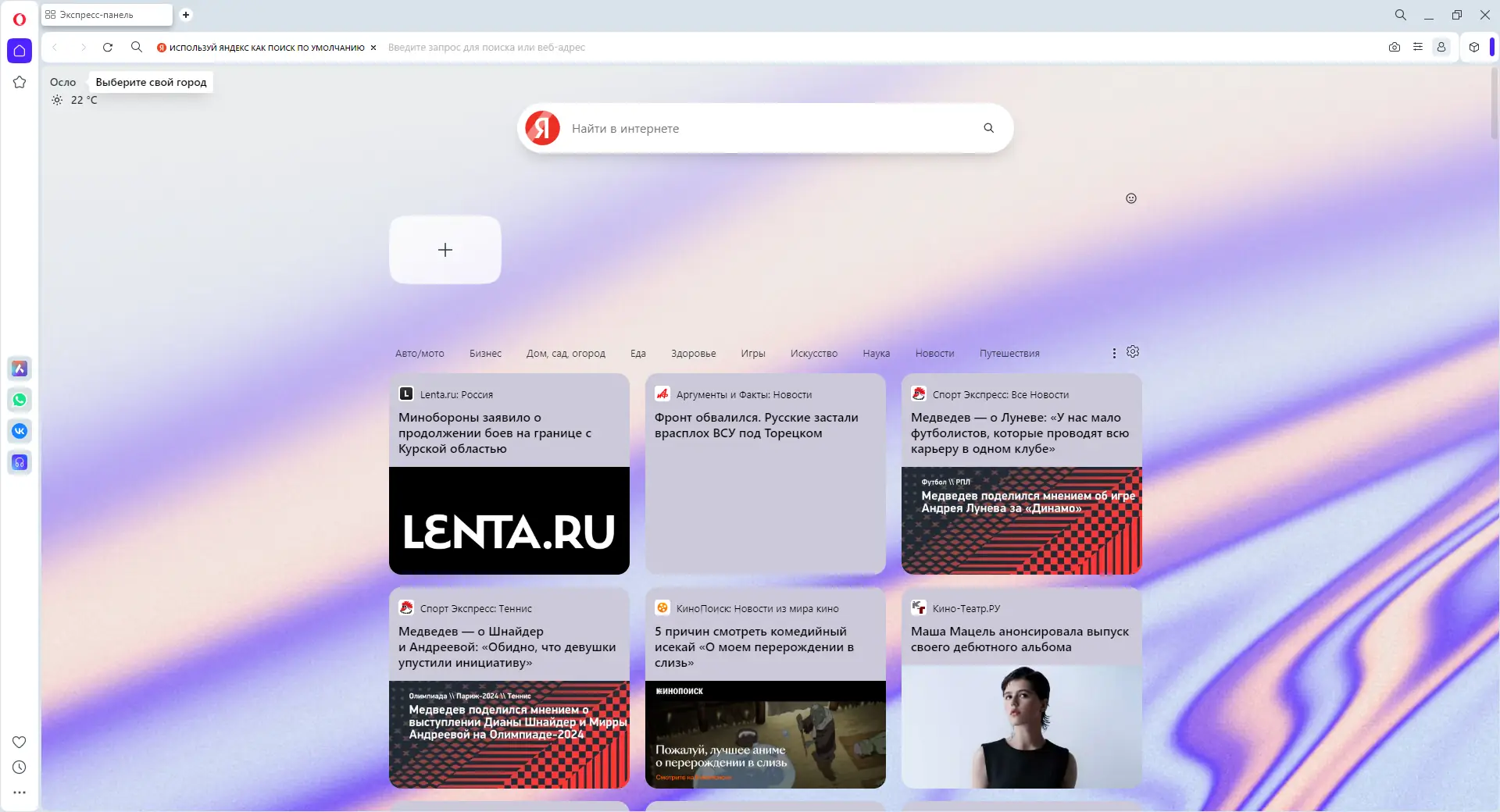The height and width of the screenshot is (812, 1500).
Task: Add a site with the plus tile
Action: click(x=445, y=250)
